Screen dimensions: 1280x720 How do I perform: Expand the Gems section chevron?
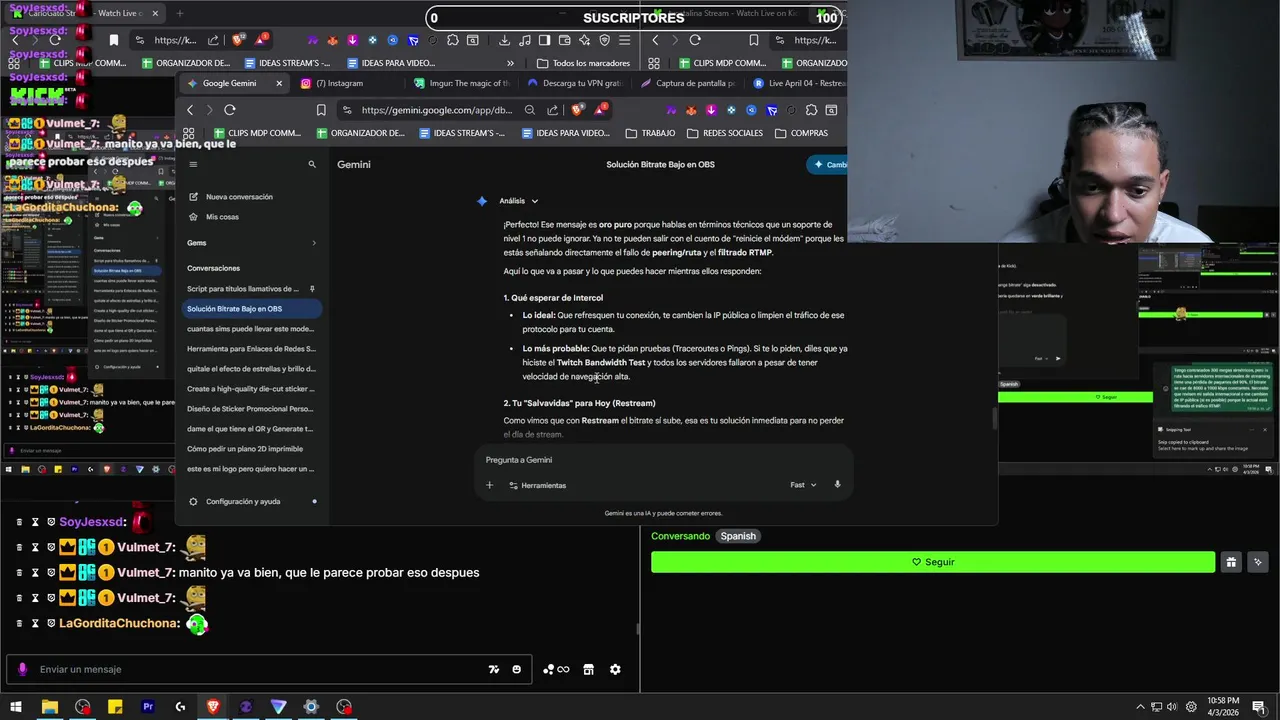[313, 243]
